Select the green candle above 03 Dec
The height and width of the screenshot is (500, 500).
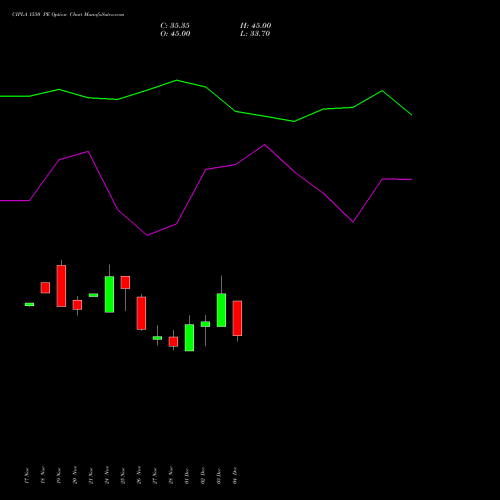221,310
